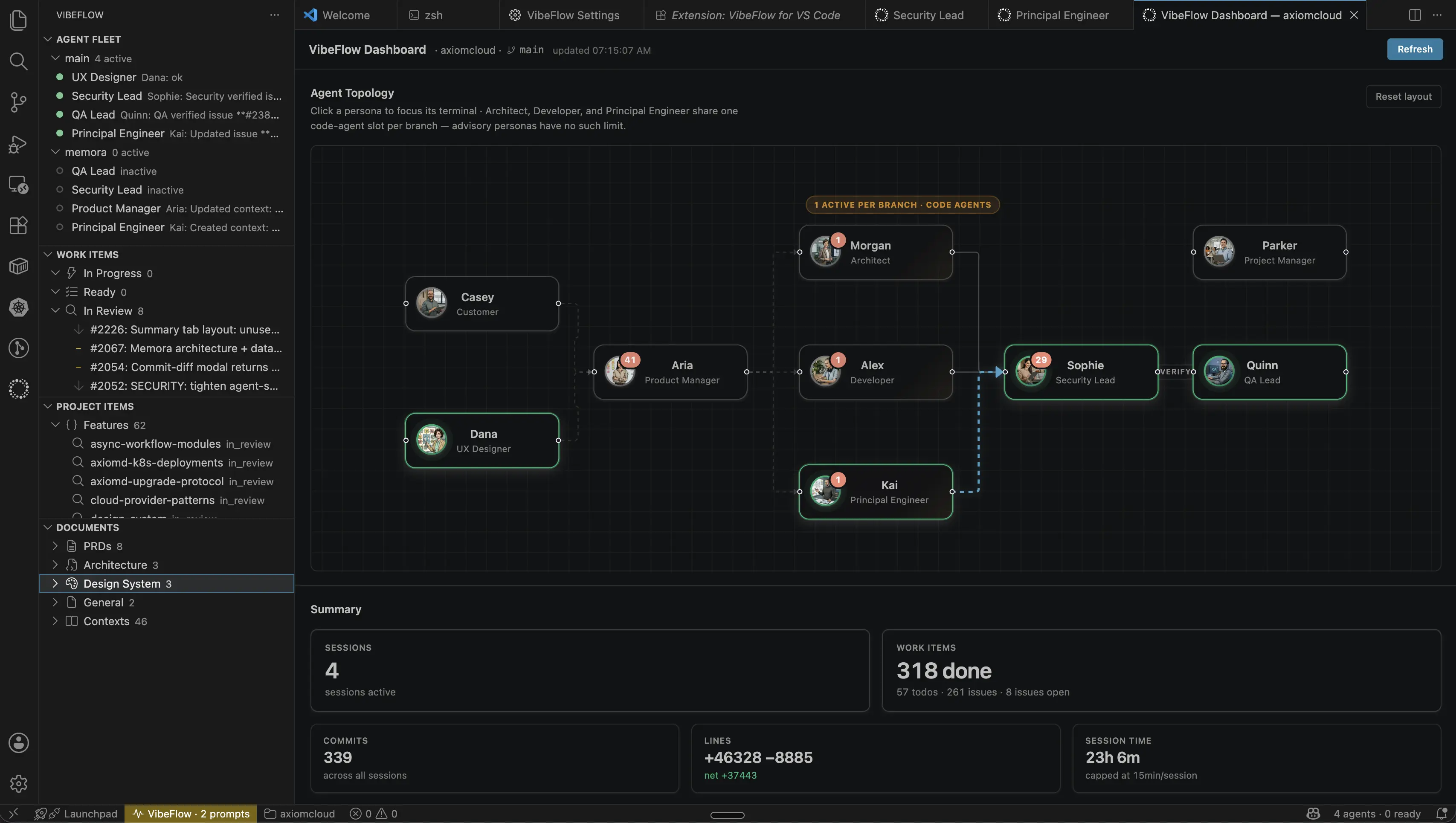
Task: Open Source Control view in activity bar
Action: tap(19, 102)
